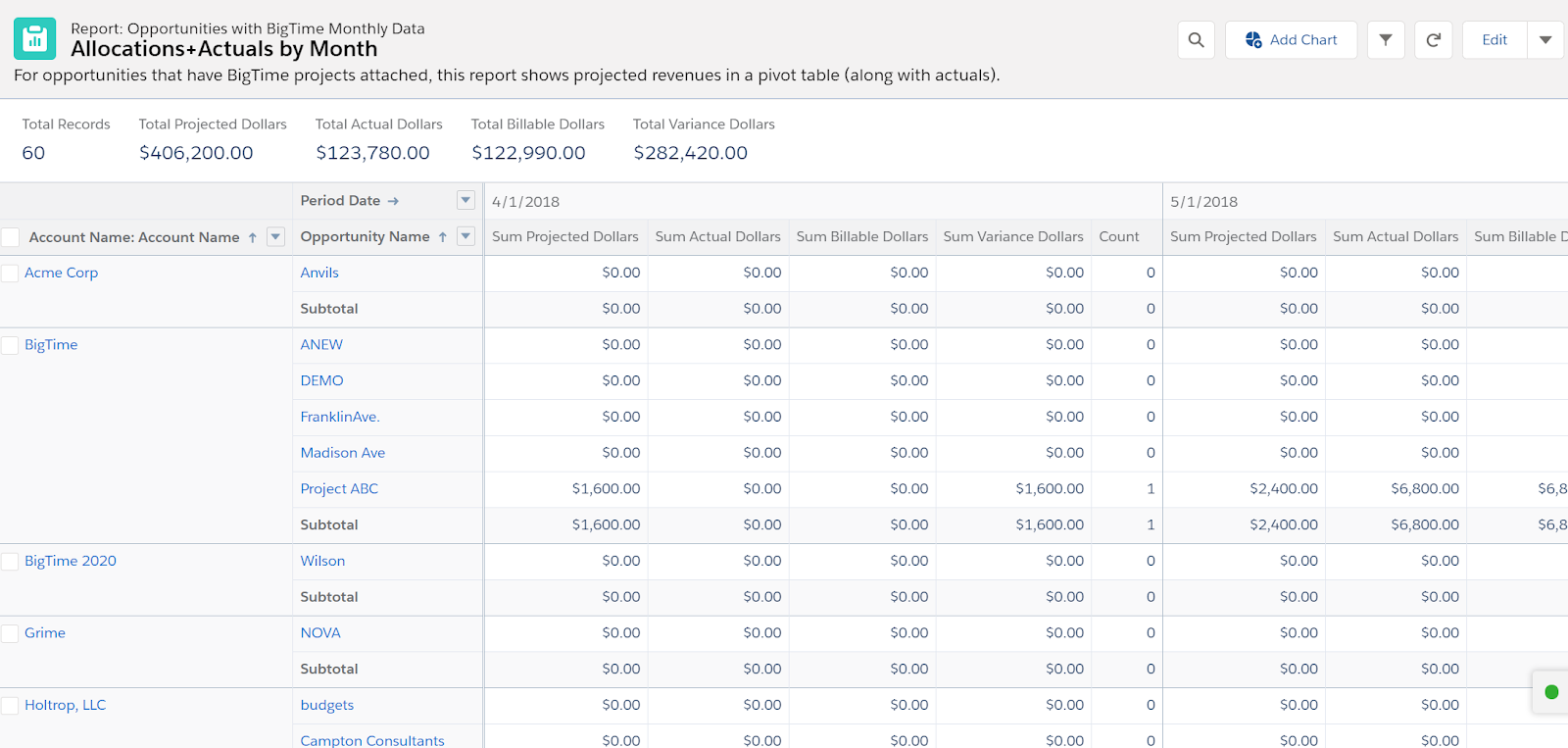The width and height of the screenshot is (1568, 748).
Task: Open the Opportunity Name column dropdown
Action: 466,237
